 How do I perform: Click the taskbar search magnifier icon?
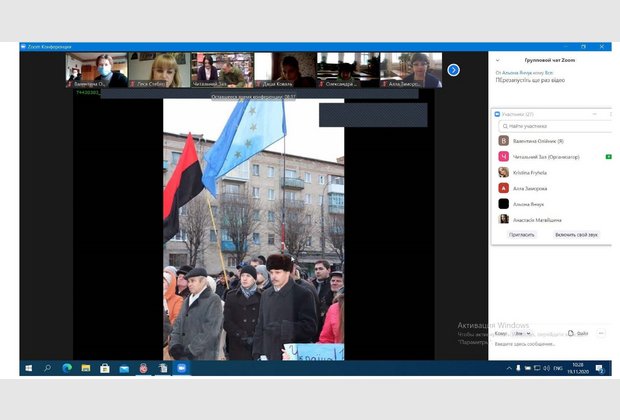coord(47,368)
